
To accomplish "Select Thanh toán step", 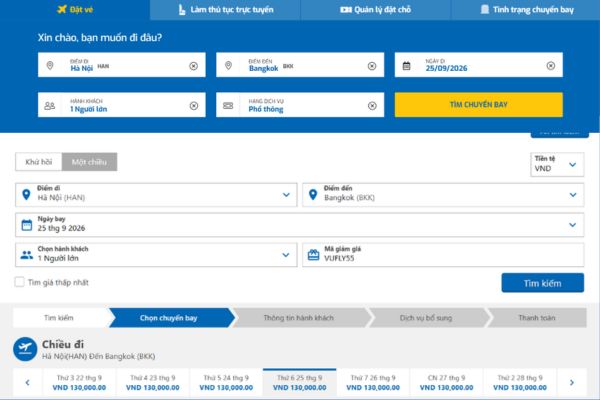I will pyautogui.click(x=537, y=318).
